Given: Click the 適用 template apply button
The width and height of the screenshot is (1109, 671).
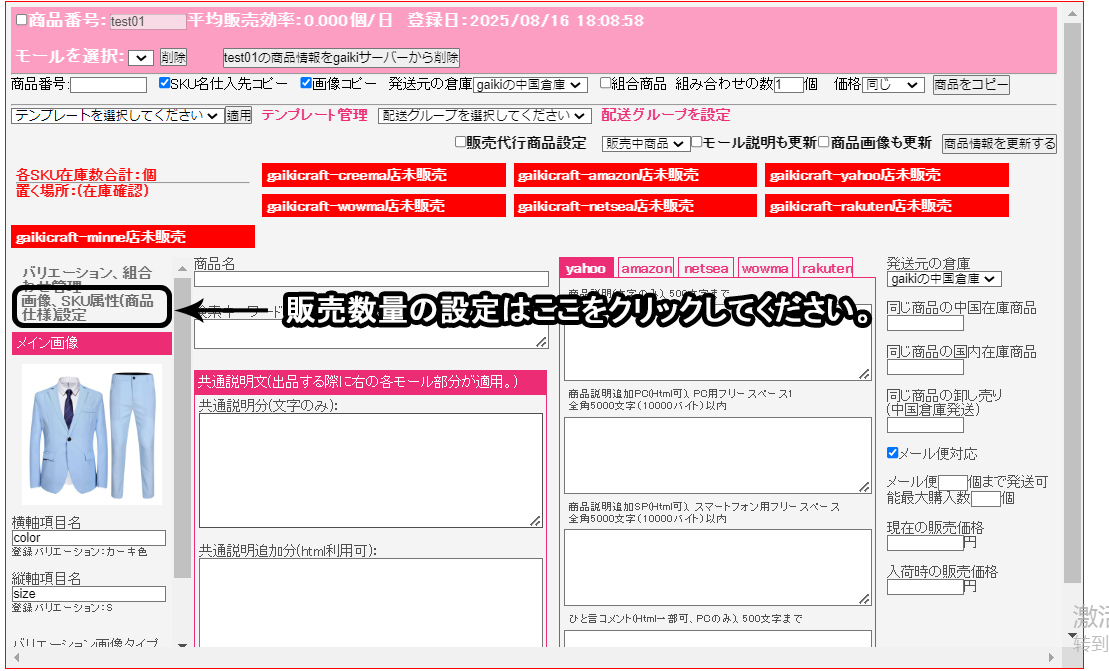Looking at the screenshot, I should pyautogui.click(x=239, y=116).
